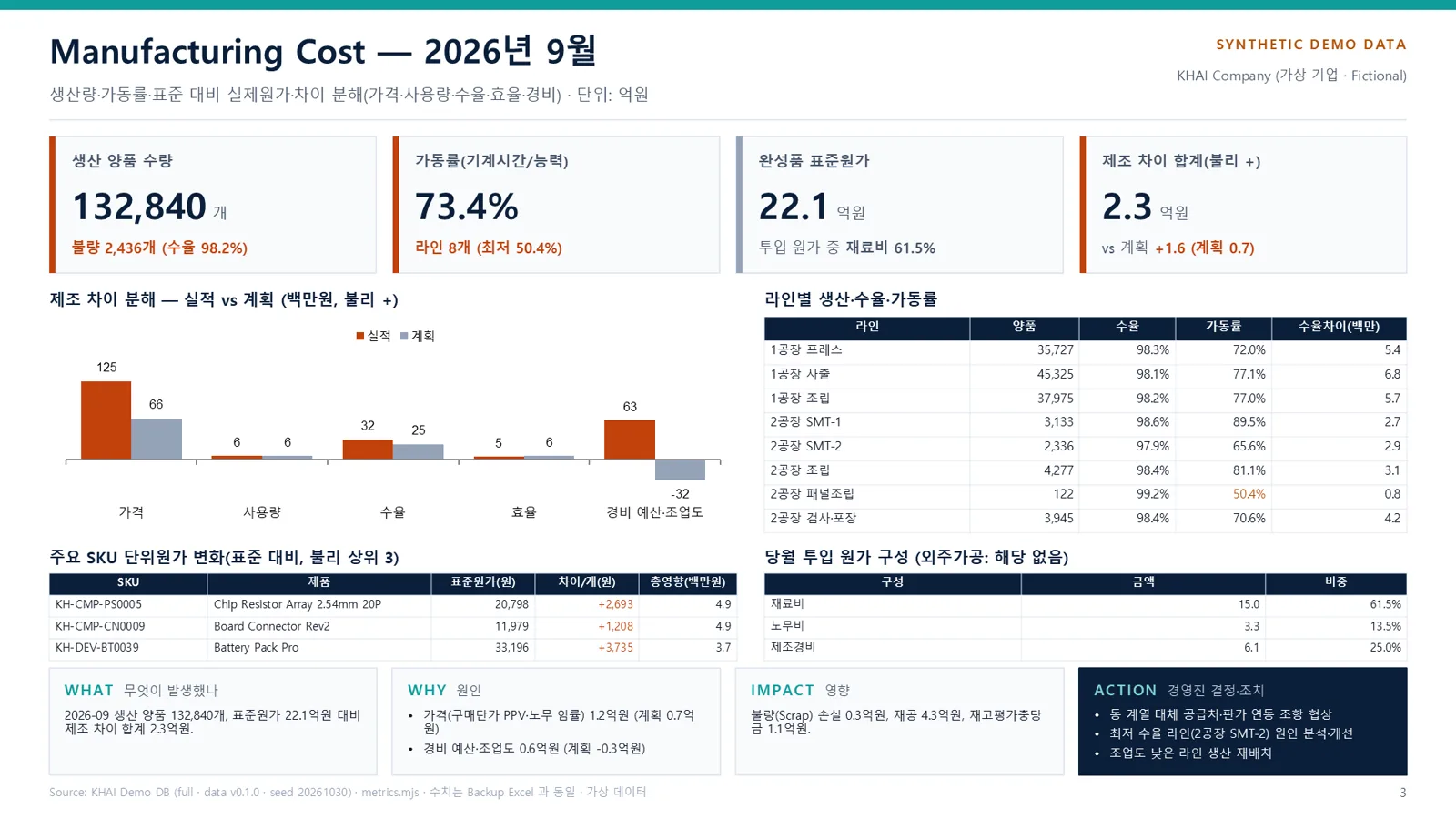Image resolution: width=1456 pixels, height=819 pixels.
Task: Click the 가동률 value 73.4%
Action: 466,207
